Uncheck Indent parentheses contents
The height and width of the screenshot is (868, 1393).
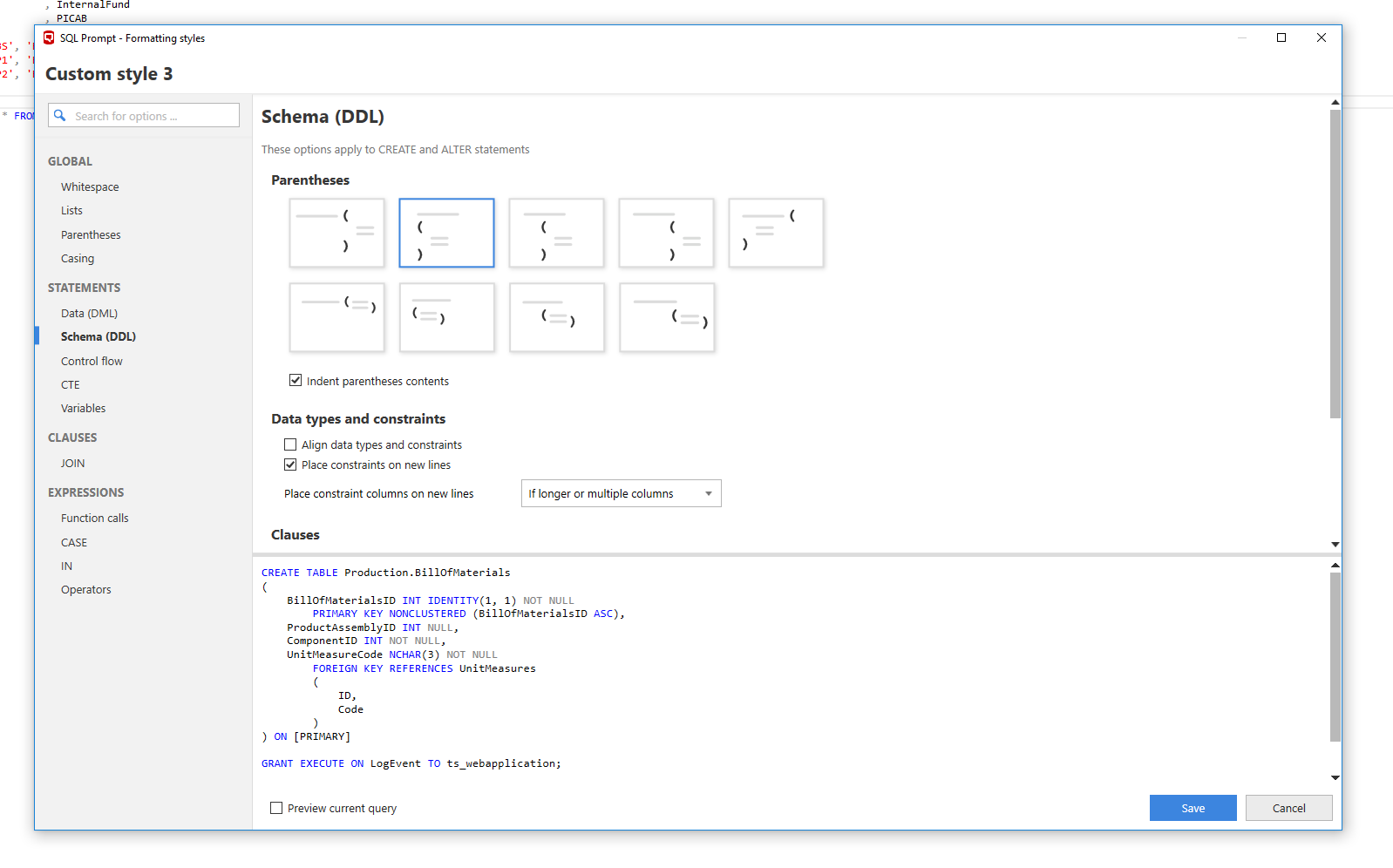click(x=296, y=381)
